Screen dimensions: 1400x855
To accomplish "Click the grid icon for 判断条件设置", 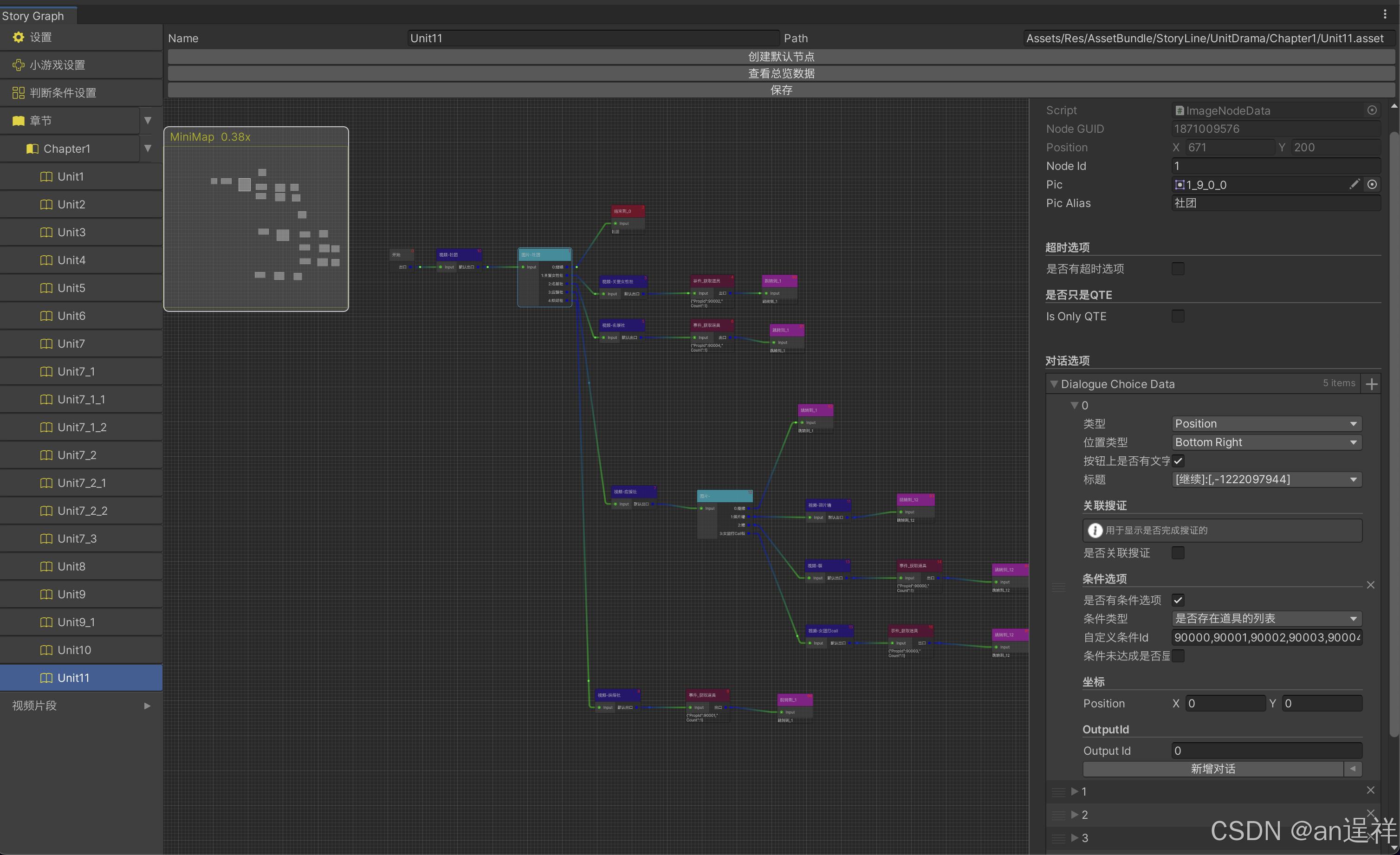I will coord(18,92).
